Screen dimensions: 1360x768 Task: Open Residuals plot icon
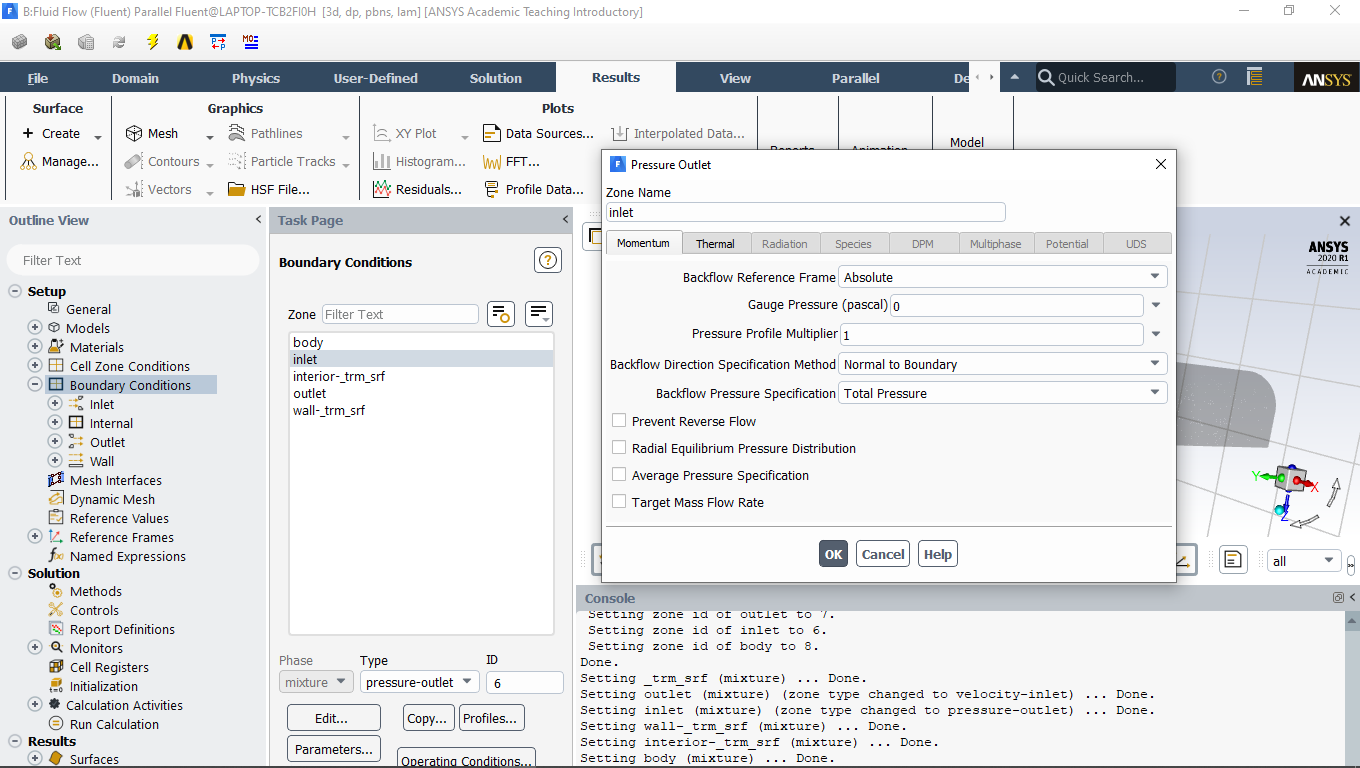pos(381,189)
